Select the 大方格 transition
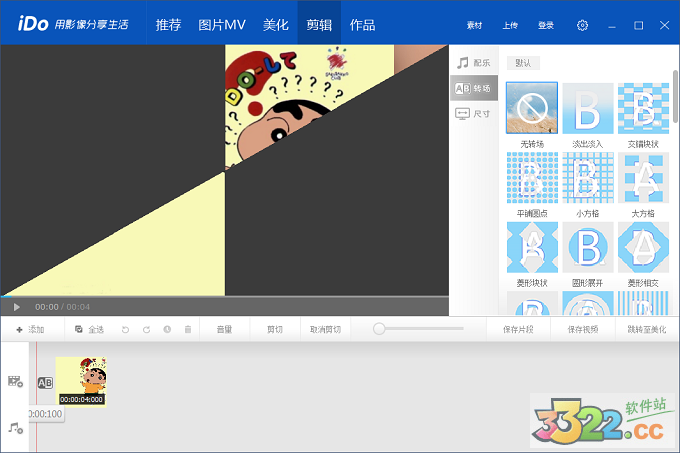Image resolution: width=680 pixels, height=453 pixels. [643, 178]
